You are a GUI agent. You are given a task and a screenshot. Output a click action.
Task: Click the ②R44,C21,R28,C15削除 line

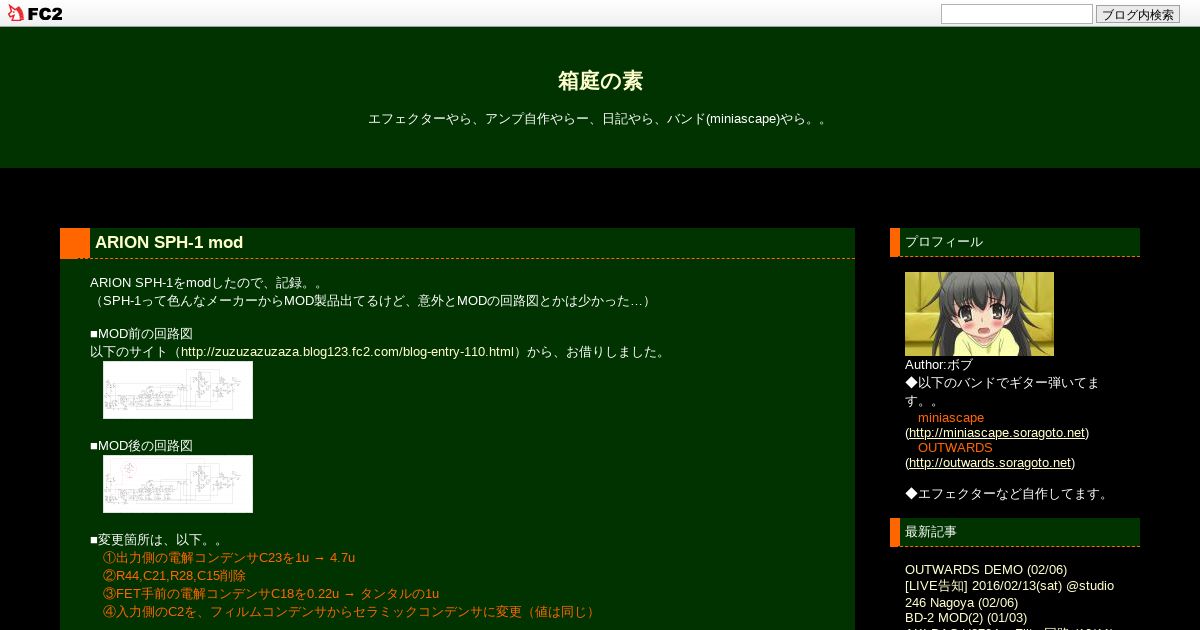click(x=174, y=576)
